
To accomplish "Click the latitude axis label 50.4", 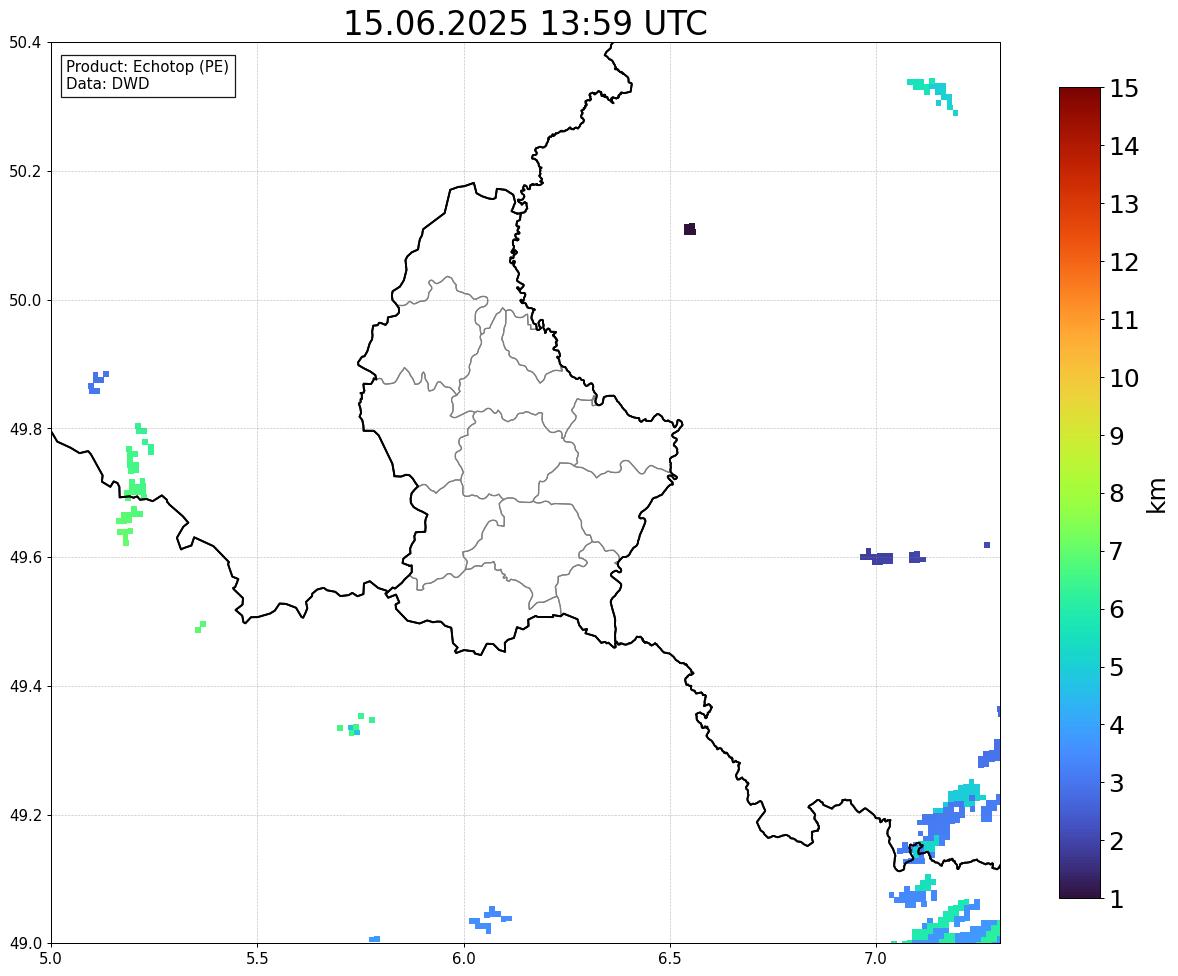I will click(x=25, y=43).
